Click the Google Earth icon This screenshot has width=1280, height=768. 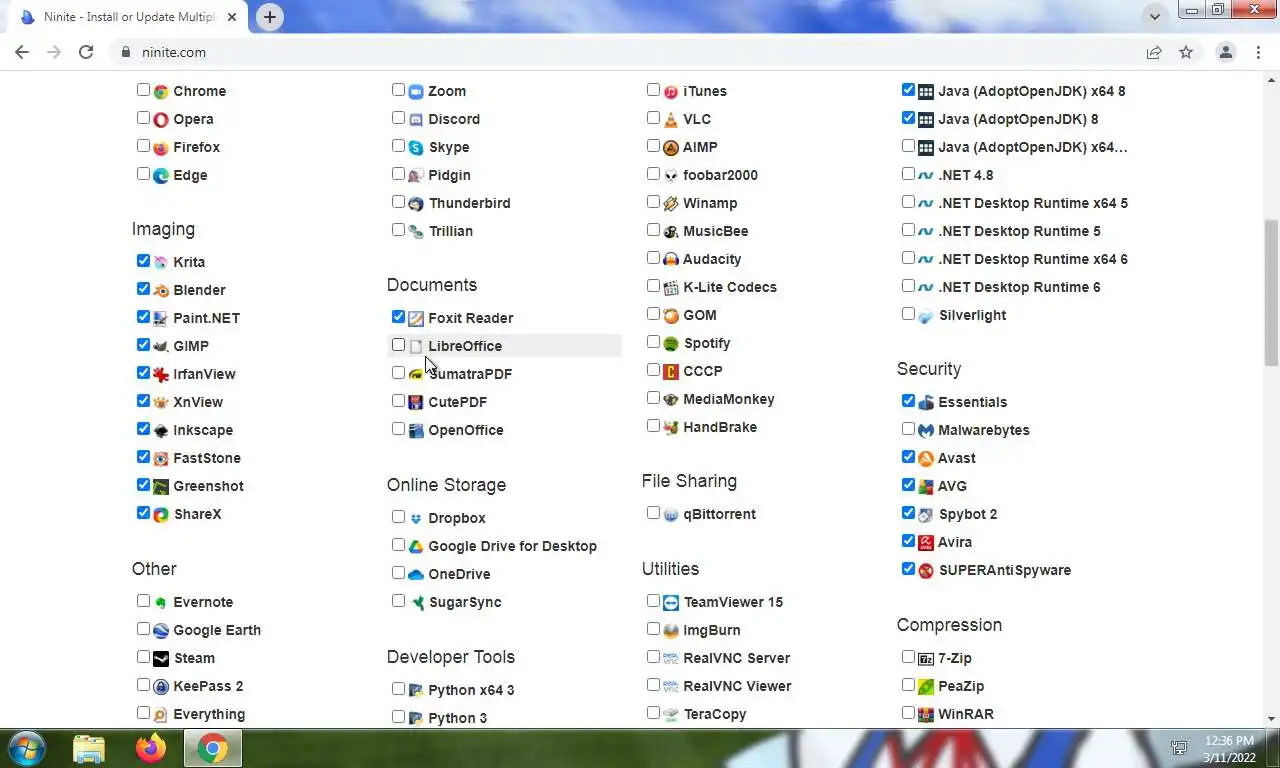point(161,630)
